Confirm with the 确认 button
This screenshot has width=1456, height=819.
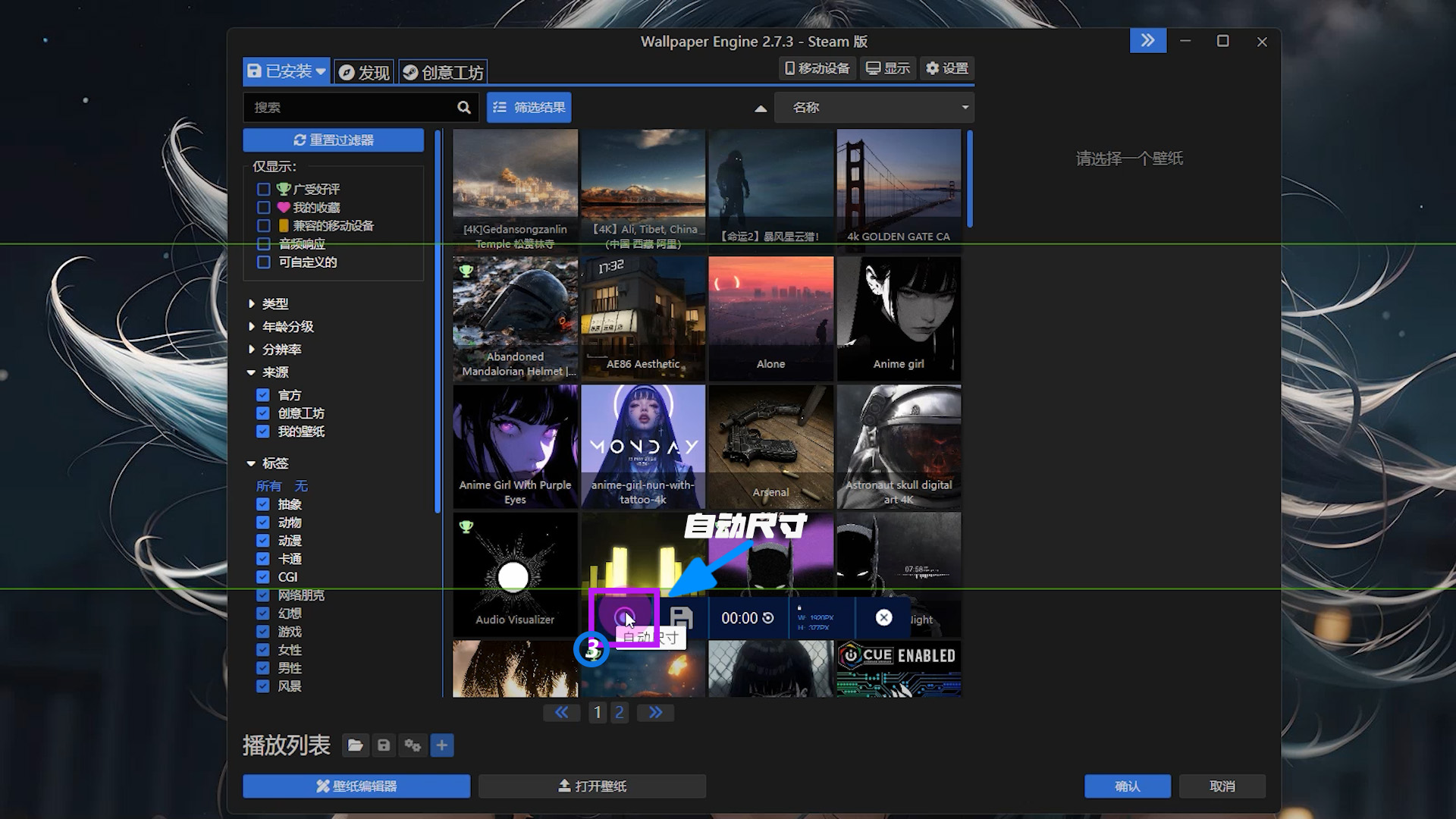coord(1128,786)
